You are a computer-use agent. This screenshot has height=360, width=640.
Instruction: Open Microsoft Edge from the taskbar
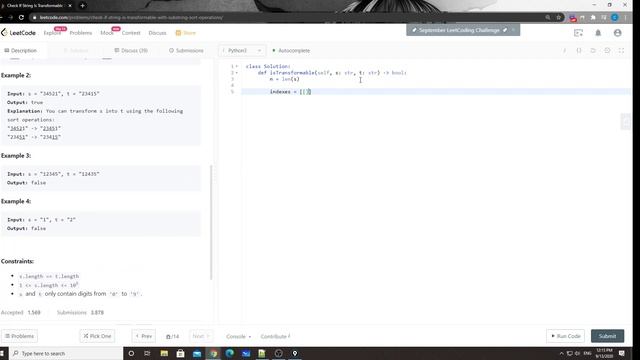click(229, 353)
